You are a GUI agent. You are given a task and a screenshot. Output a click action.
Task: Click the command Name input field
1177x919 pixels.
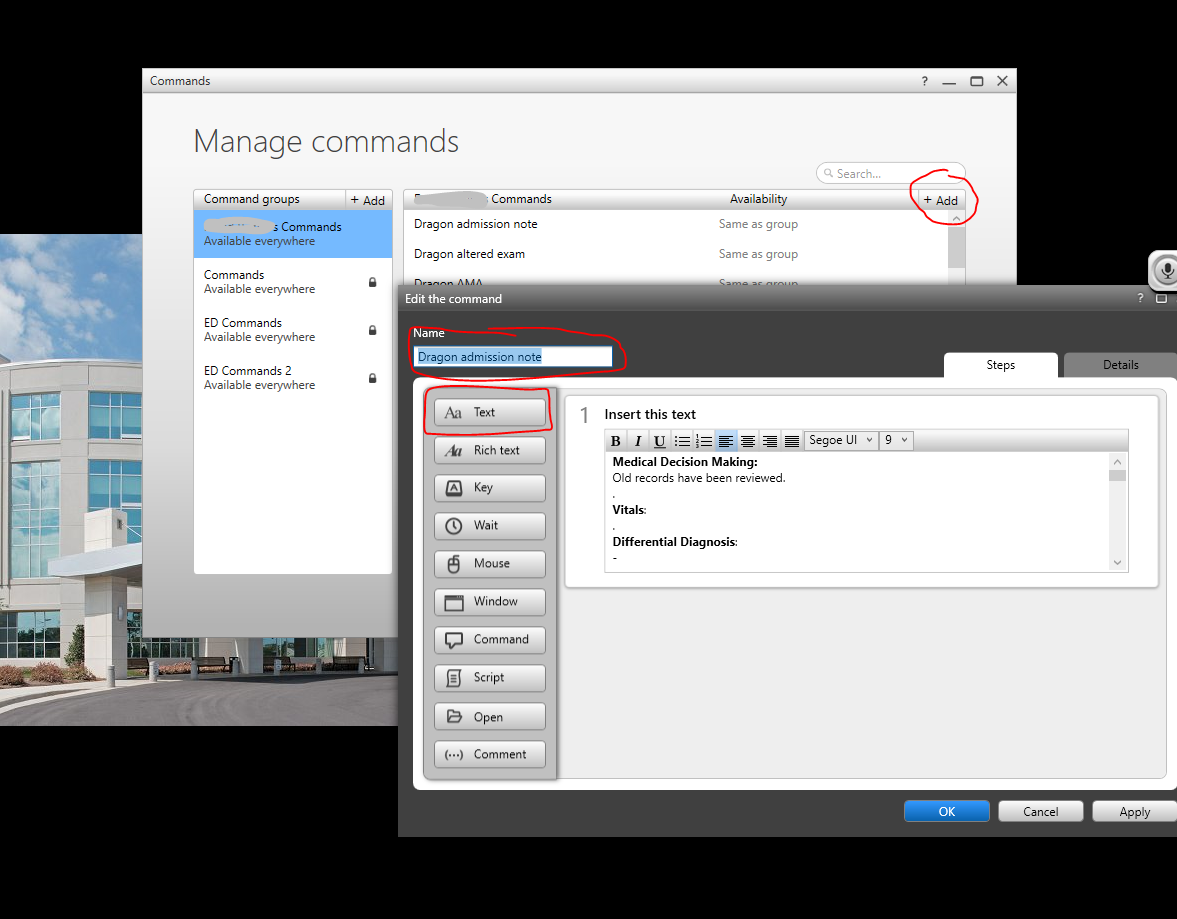[x=513, y=357]
